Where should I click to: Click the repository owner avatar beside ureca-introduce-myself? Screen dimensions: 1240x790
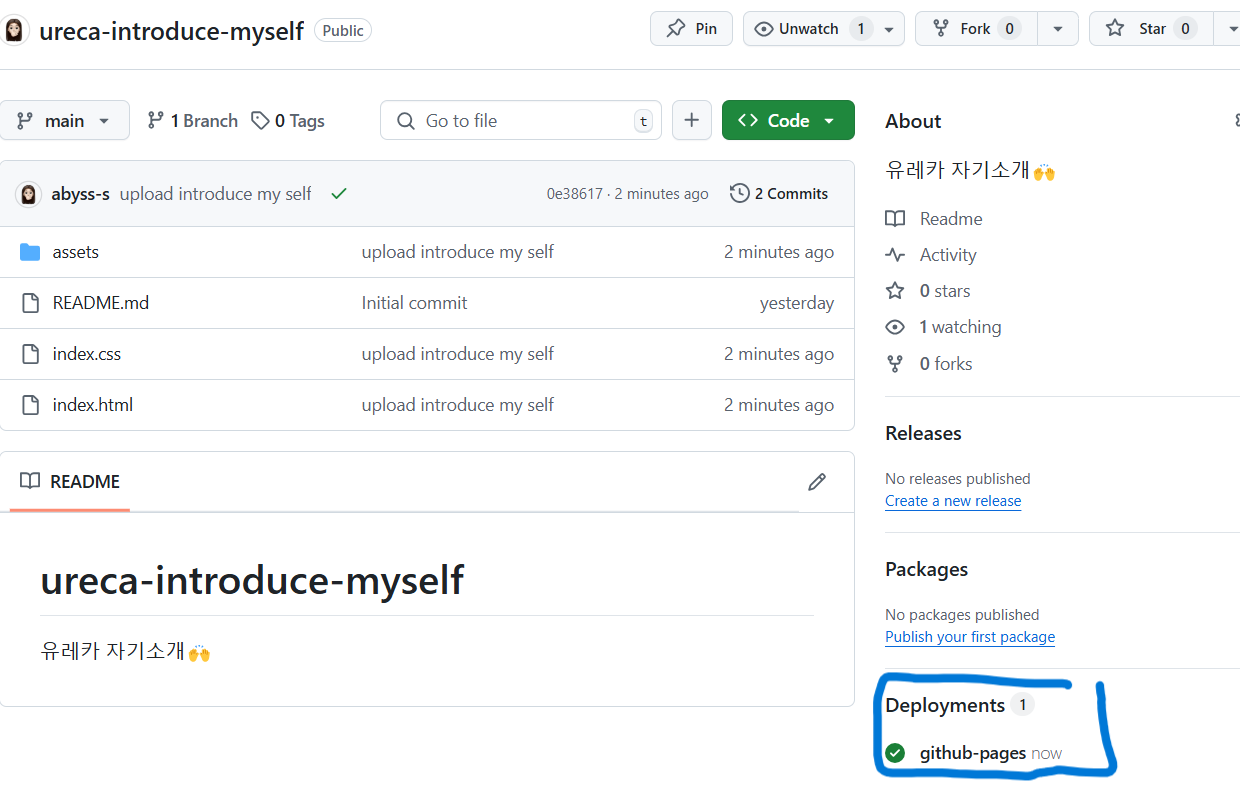15,31
